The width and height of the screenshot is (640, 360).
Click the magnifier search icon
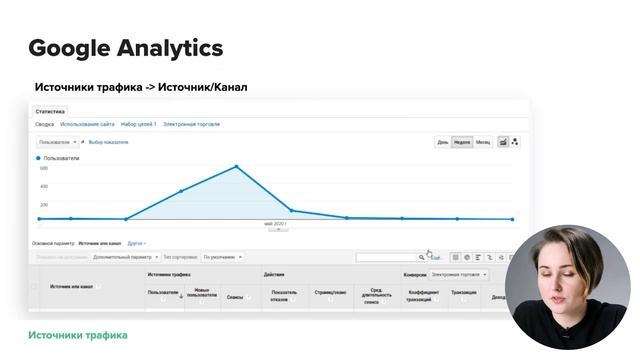pos(421,258)
